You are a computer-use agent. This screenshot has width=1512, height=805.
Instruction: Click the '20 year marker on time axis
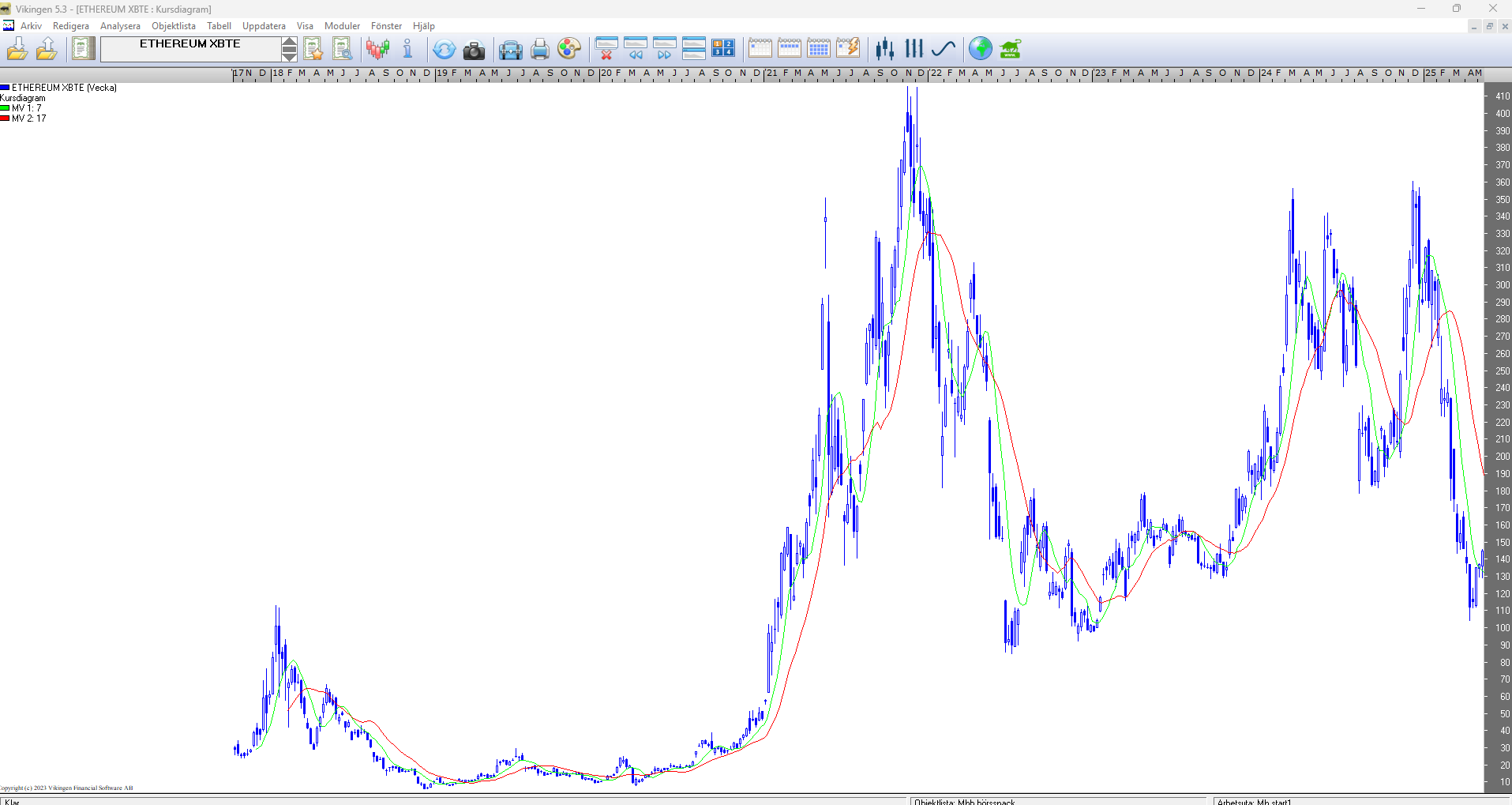606,73
